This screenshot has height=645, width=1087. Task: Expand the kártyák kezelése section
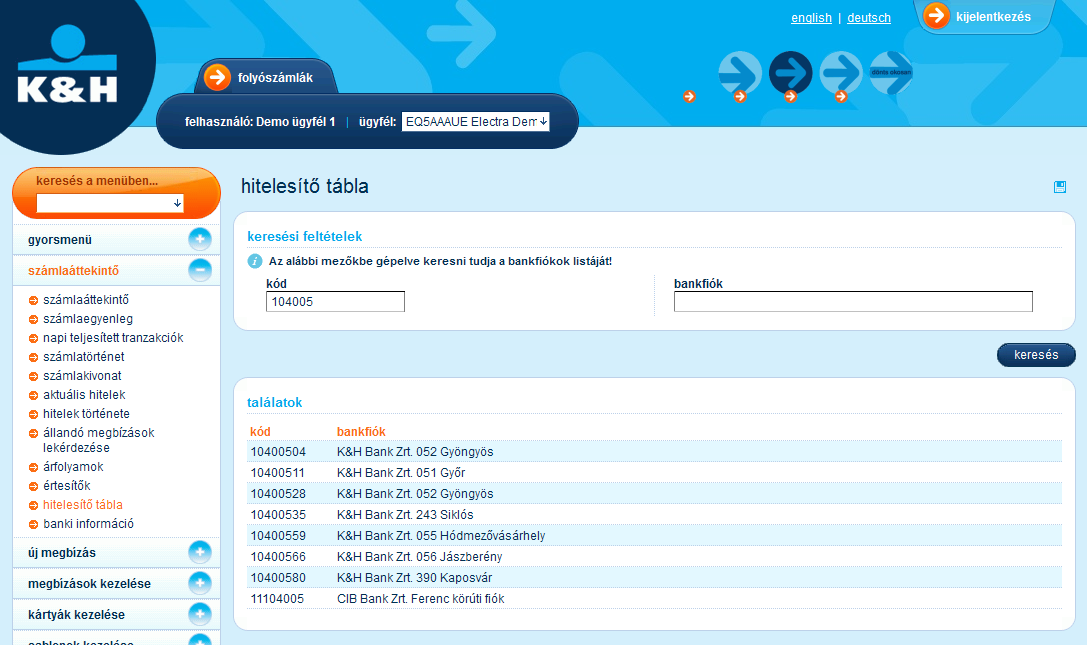(200, 614)
